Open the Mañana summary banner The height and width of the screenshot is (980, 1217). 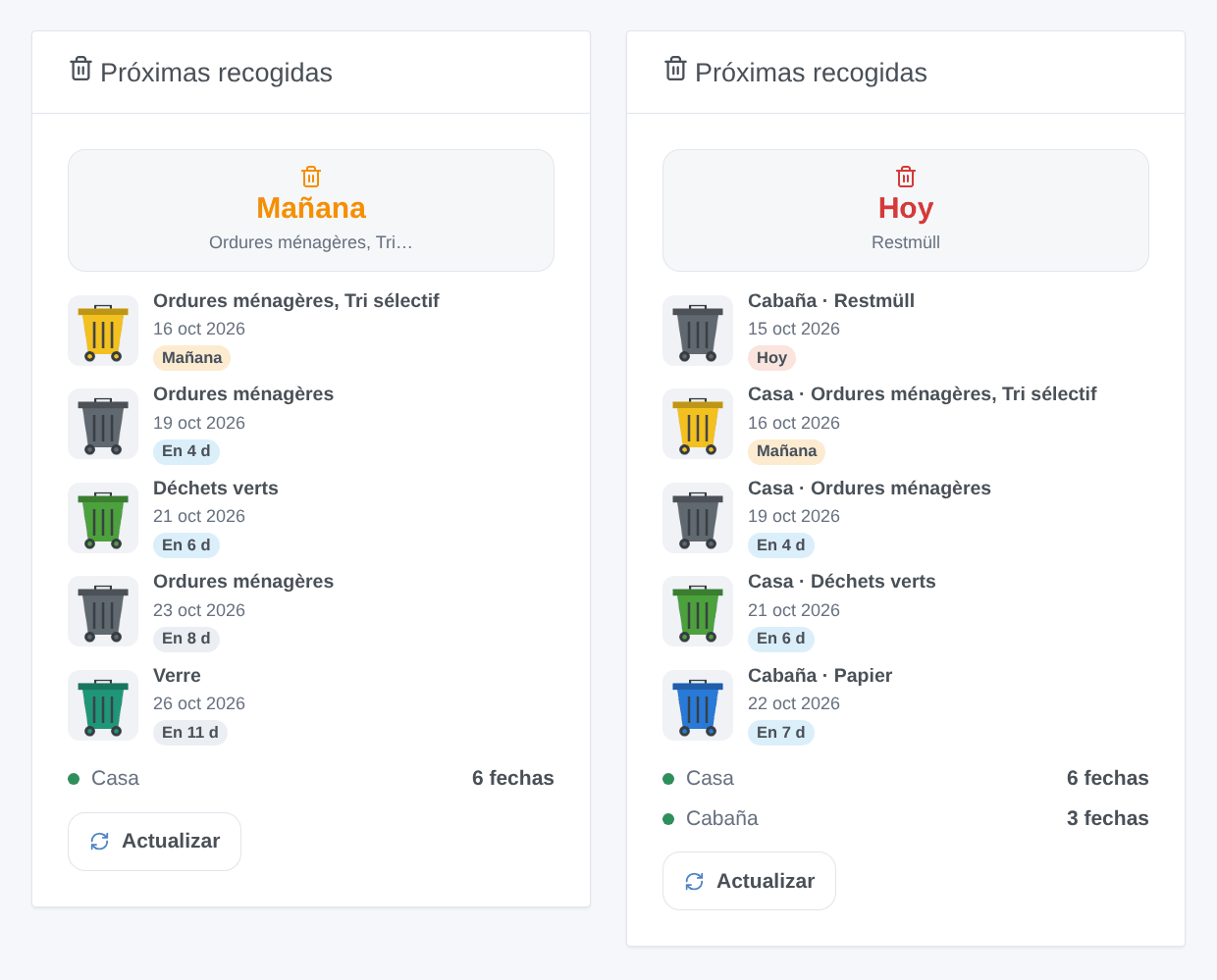point(311,210)
